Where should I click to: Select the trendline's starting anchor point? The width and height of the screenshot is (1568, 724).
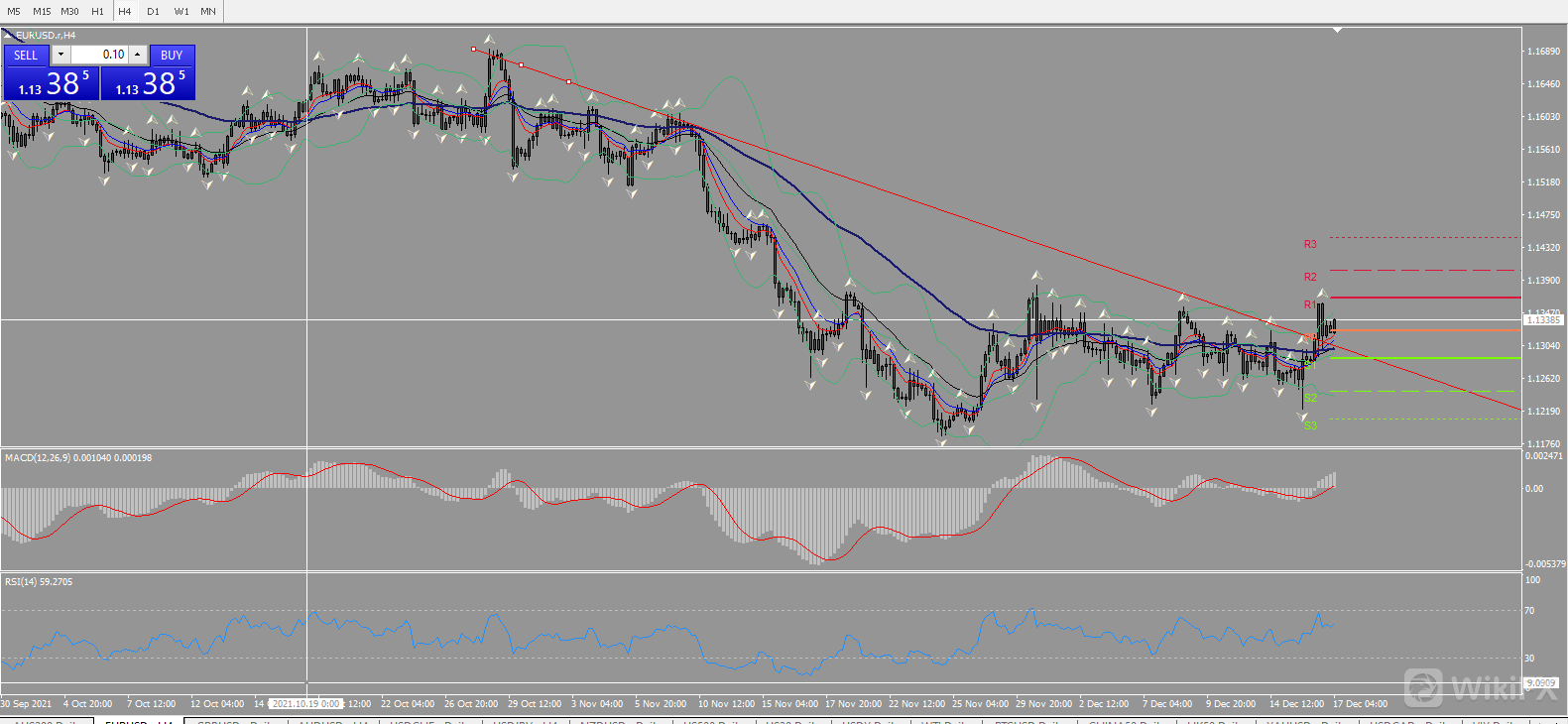pos(474,49)
